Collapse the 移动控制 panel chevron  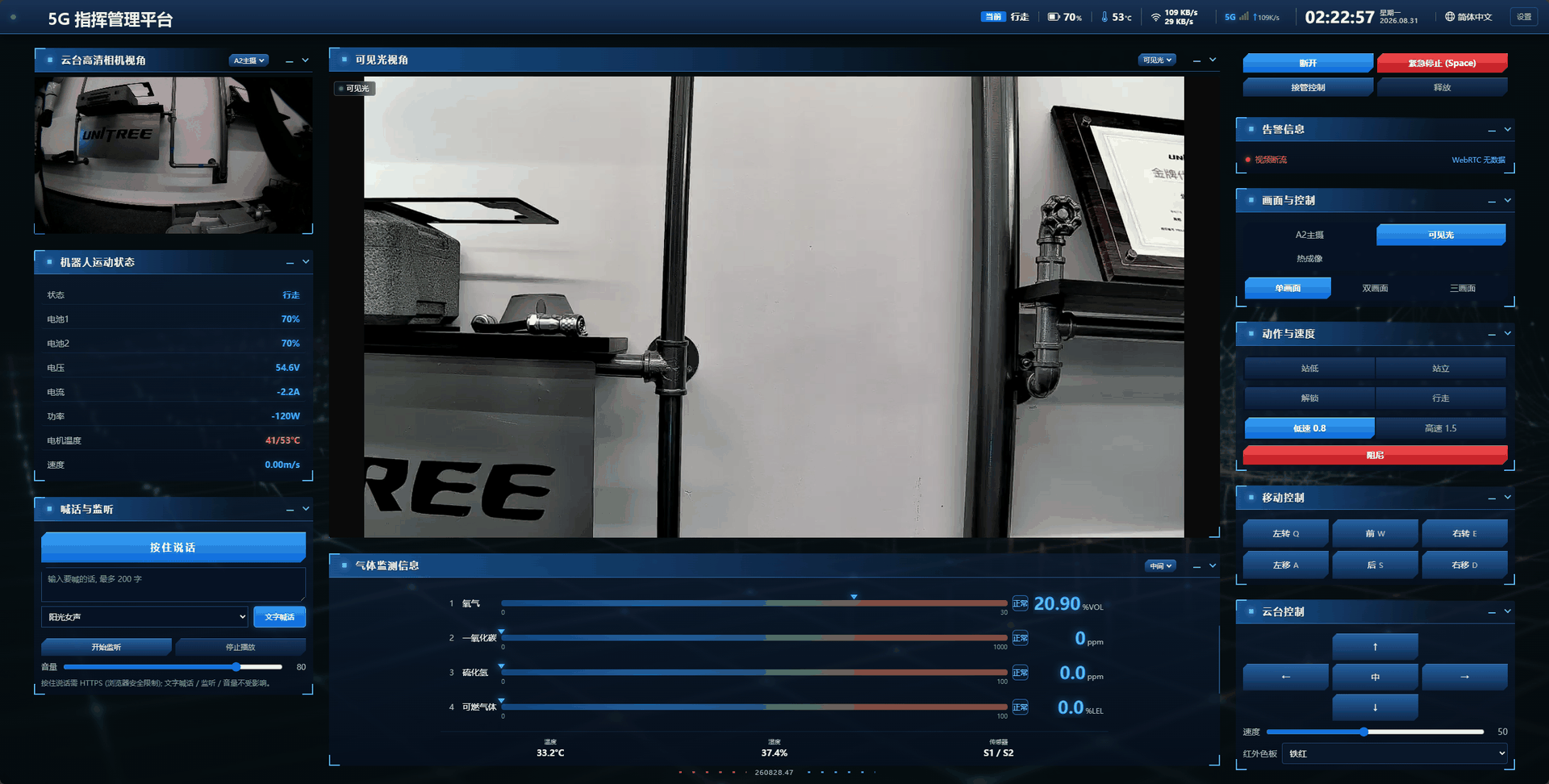point(1508,498)
